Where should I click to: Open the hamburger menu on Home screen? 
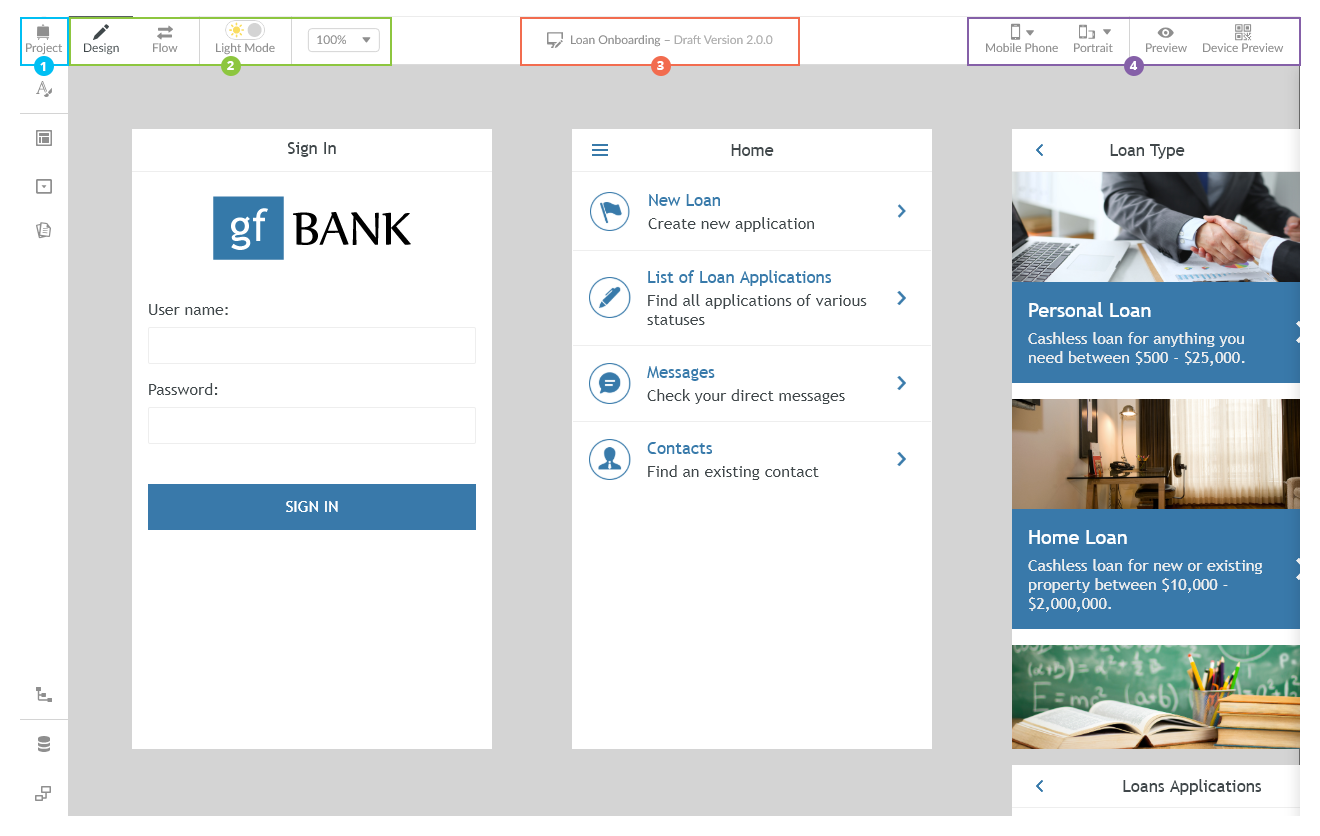600,150
